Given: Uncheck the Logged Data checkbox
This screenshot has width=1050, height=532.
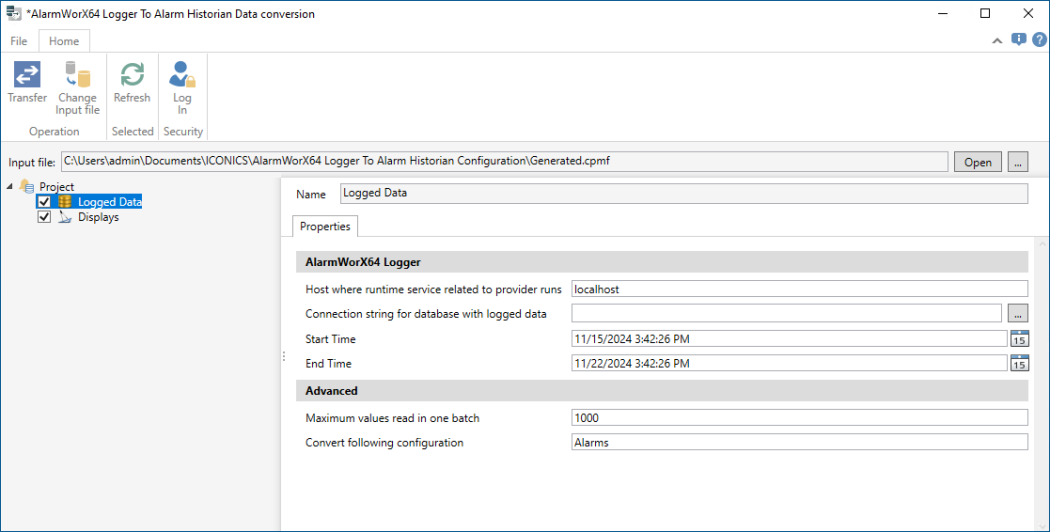Looking at the screenshot, I should [x=44, y=202].
